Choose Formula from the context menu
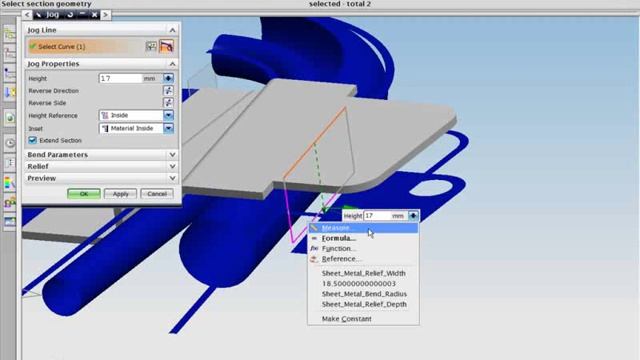Viewport: 640px width, 360px height. [x=363, y=238]
